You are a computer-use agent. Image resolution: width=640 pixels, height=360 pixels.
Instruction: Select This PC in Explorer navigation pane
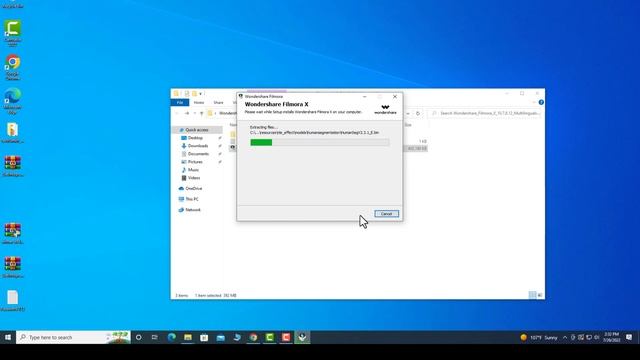192,199
